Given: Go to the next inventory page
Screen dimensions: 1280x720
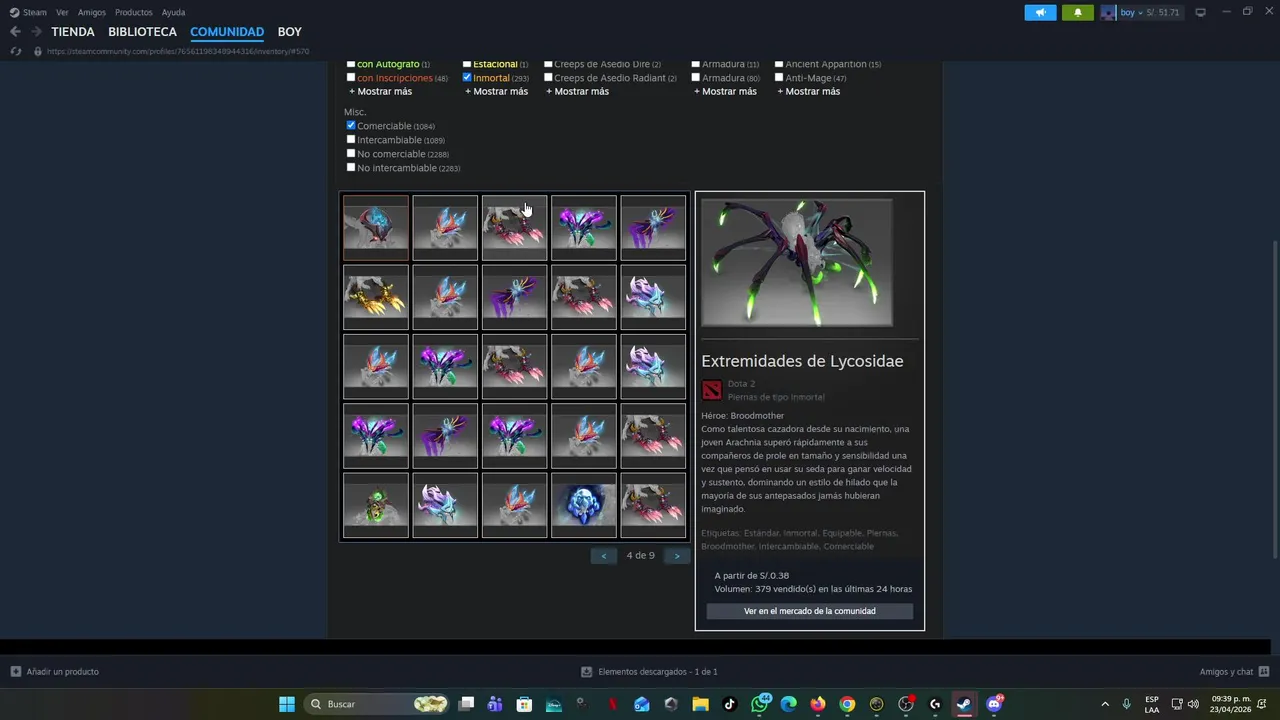Looking at the screenshot, I should 677,556.
